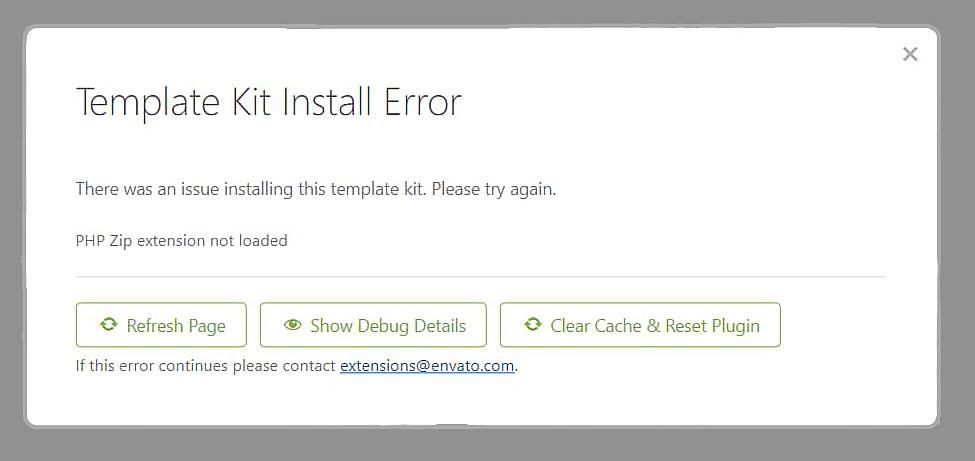
Task: Close the Template Kit Install Error dialog
Action: pos(910,54)
